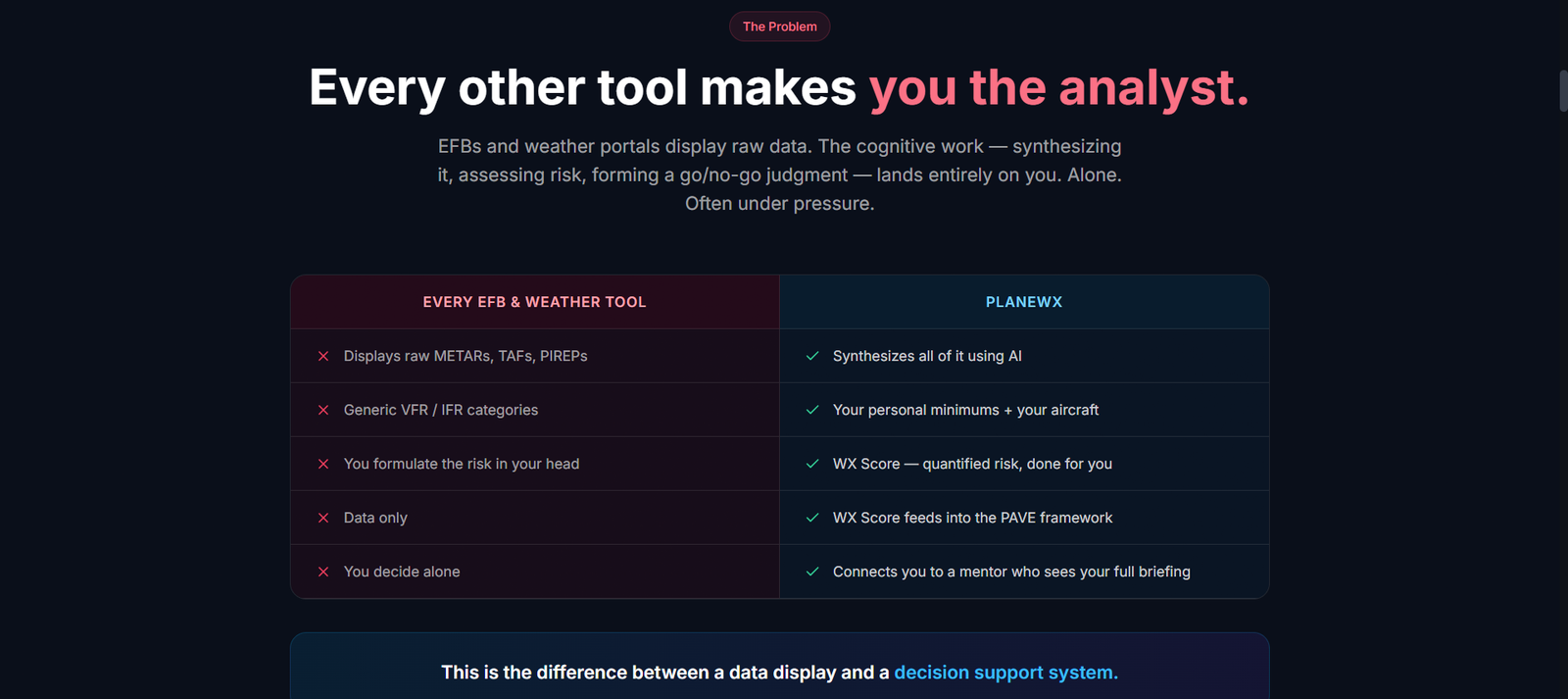The image size is (1568, 699).
Task: Click the checkmark beside Connects you to a mentor
Action: pos(812,572)
